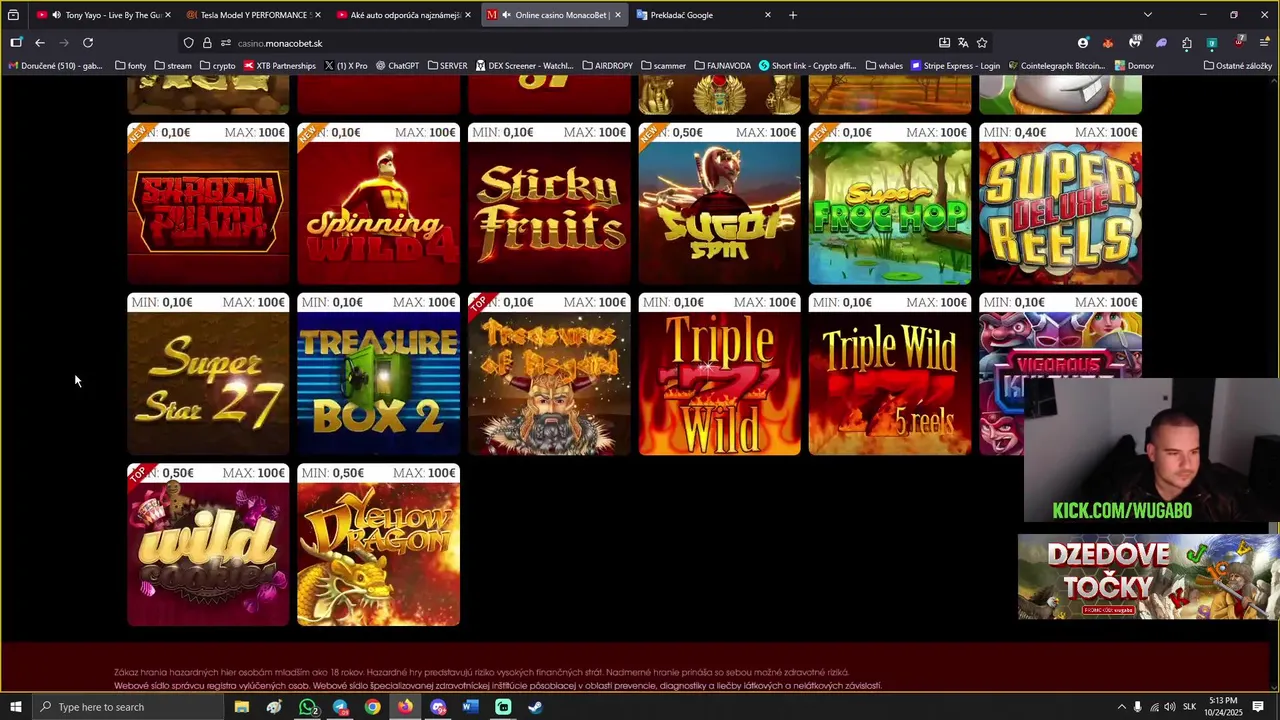Expand the list of all tabs

[x=1148, y=15]
